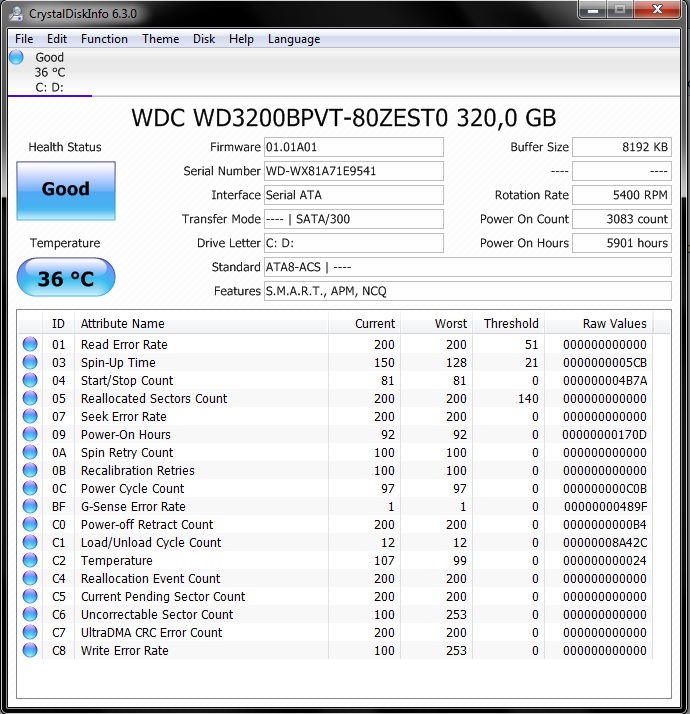Click status orb for Spin-Up Time
Viewport: 690px width, 714px height.
pyautogui.click(x=30, y=362)
